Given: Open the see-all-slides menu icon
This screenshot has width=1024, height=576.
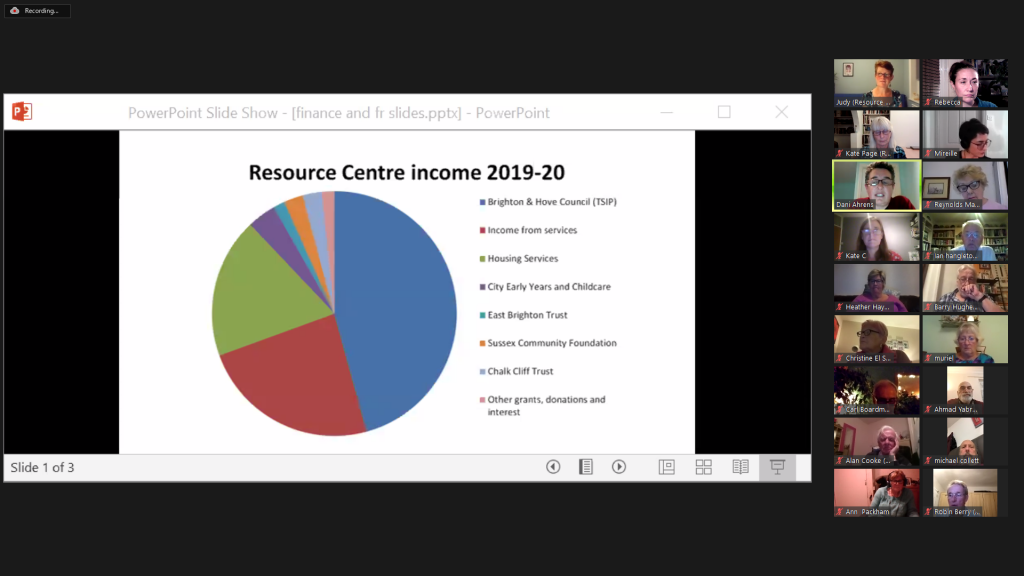Looking at the screenshot, I should tap(586, 467).
